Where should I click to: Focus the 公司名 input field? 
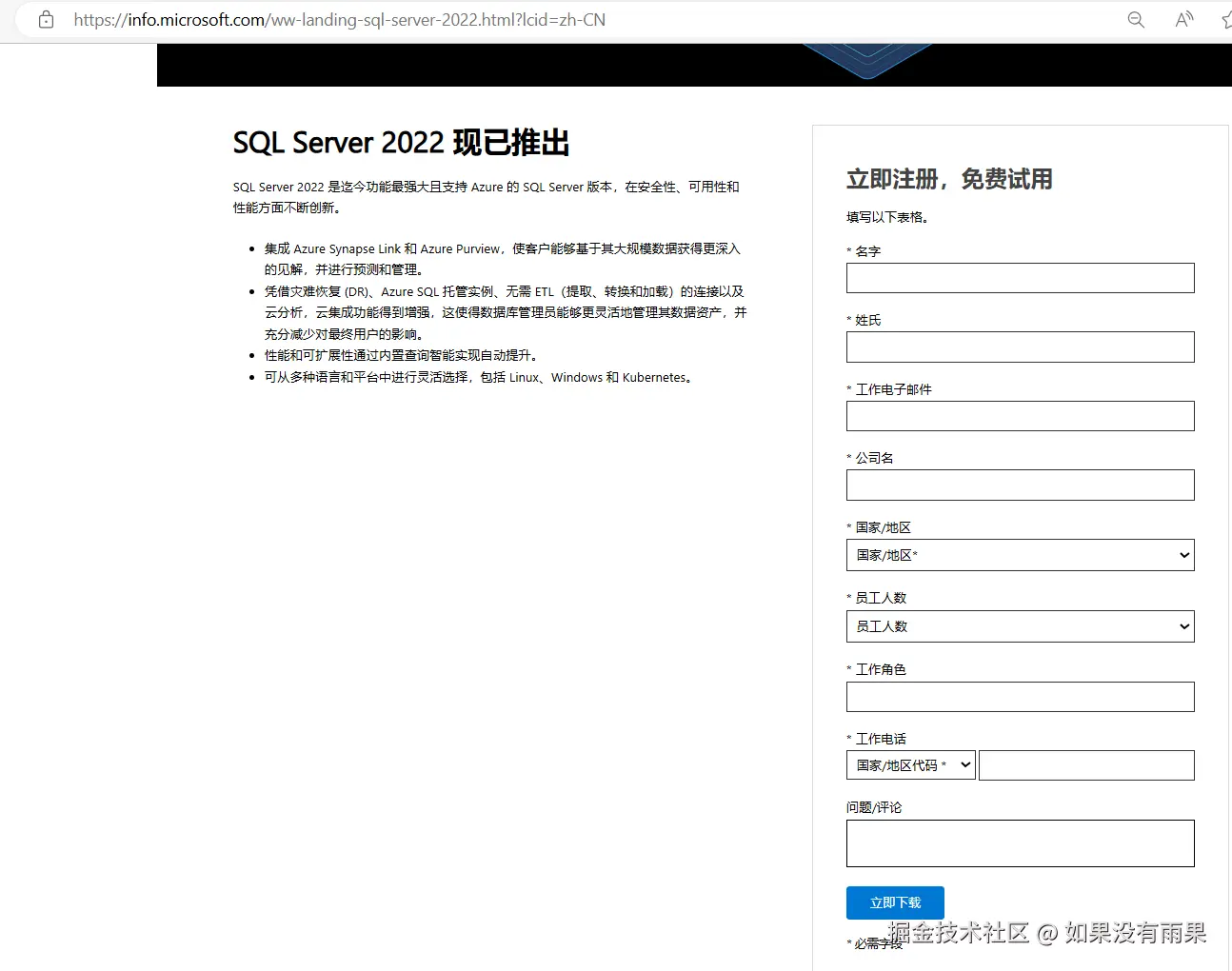[1020, 485]
